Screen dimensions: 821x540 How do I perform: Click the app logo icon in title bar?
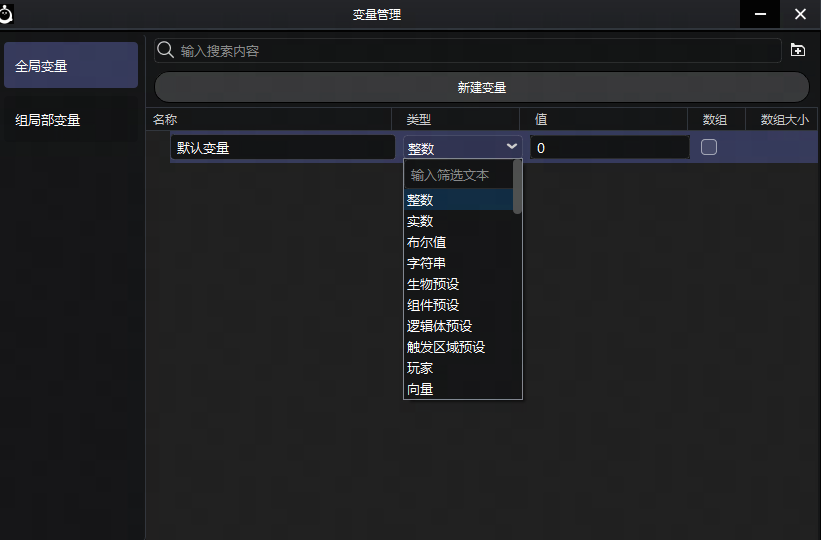[x=8, y=14]
